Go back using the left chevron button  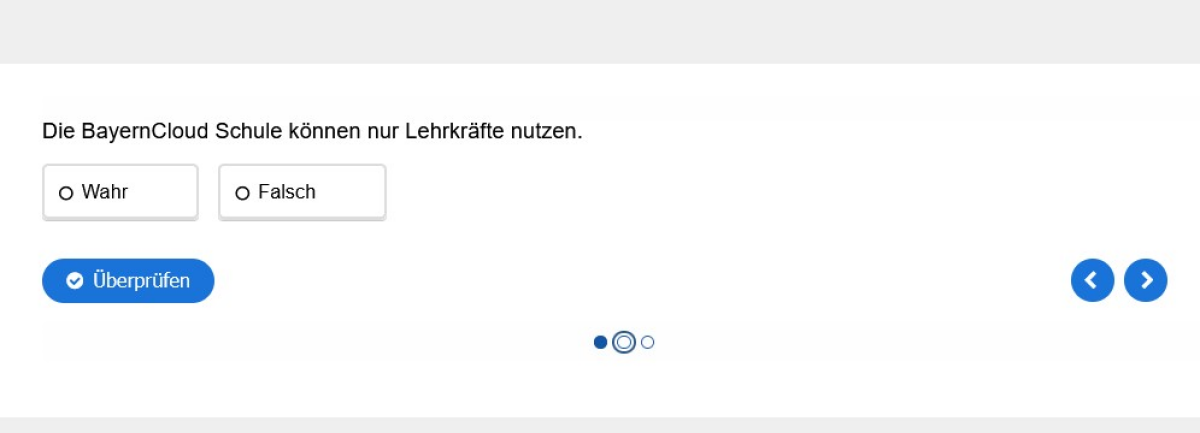point(1092,280)
